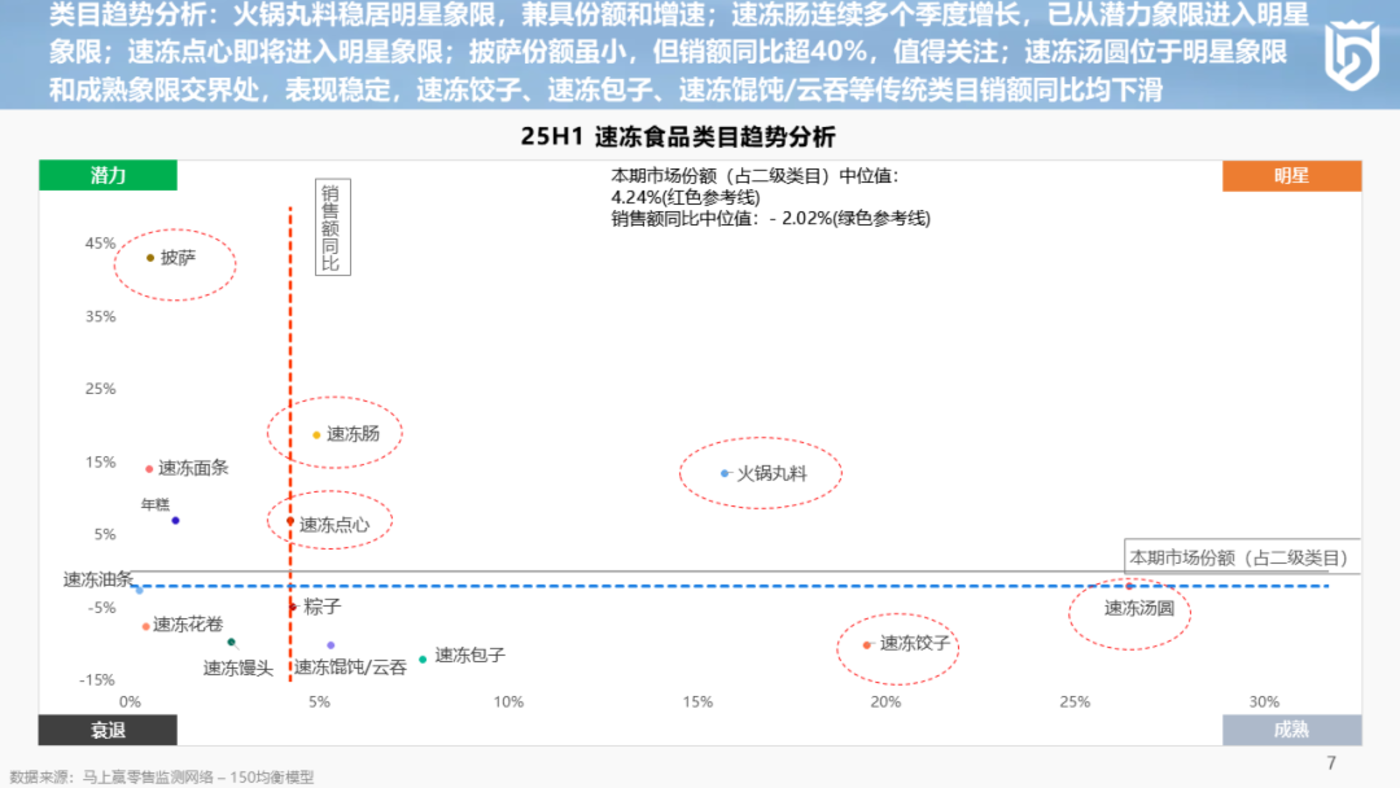Viewport: 1400px width, 788px height.
Task: Click the dark blue 年糕 data point
Action: click(x=175, y=520)
